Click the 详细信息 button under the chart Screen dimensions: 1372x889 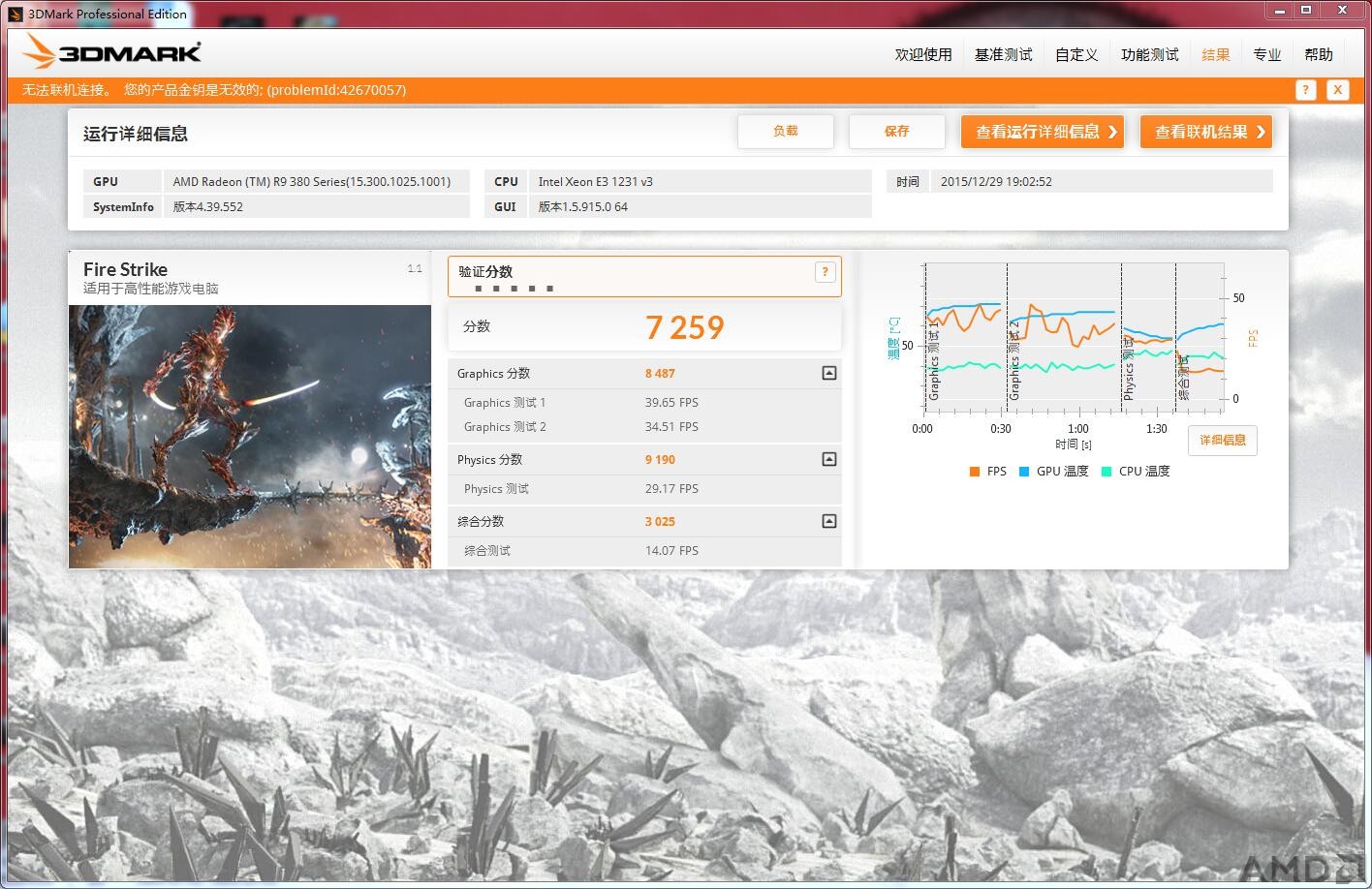coord(1223,440)
